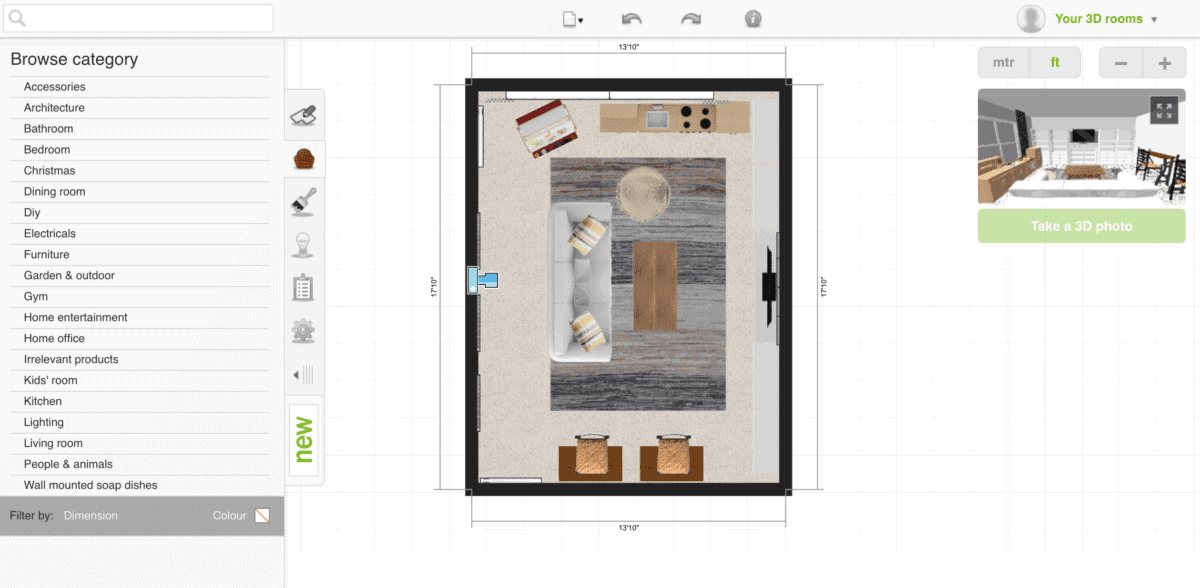Image resolution: width=1200 pixels, height=588 pixels.
Task: Open the gear settings tool
Action: click(303, 331)
